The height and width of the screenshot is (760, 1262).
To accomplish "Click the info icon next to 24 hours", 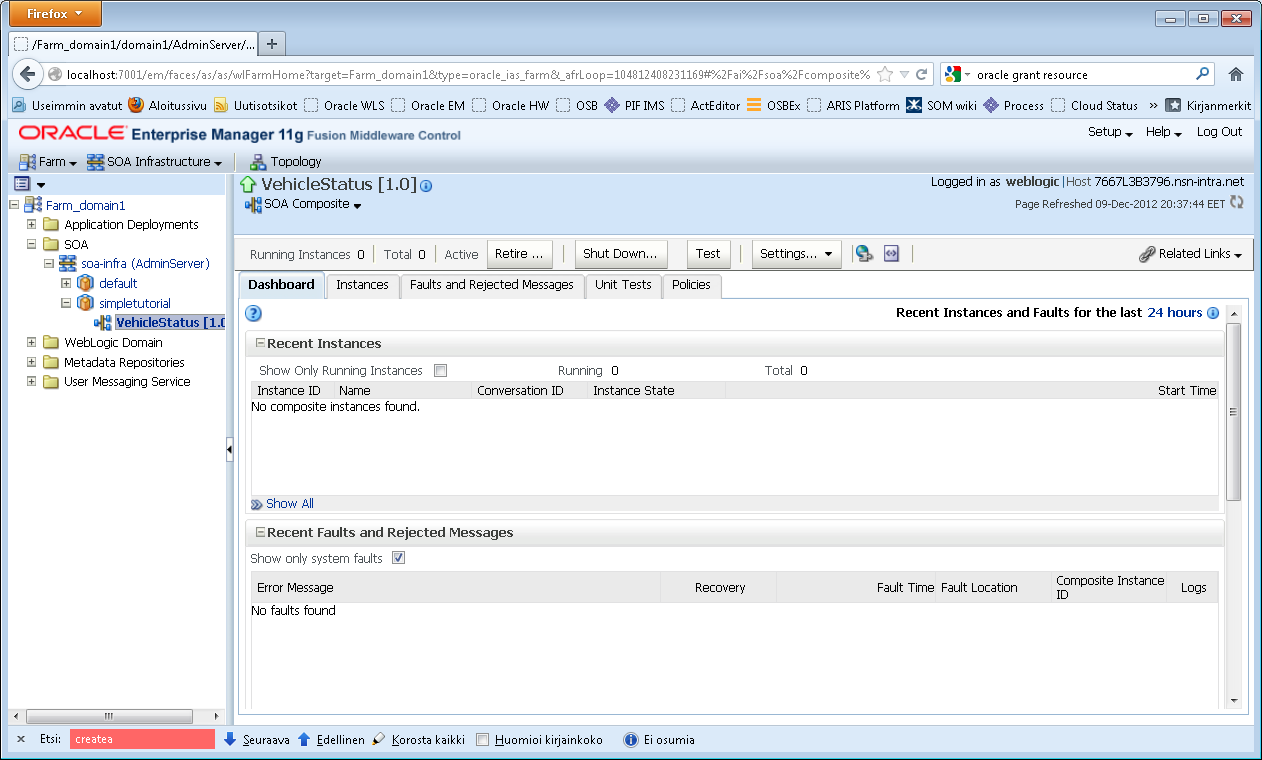I will pyautogui.click(x=1213, y=313).
